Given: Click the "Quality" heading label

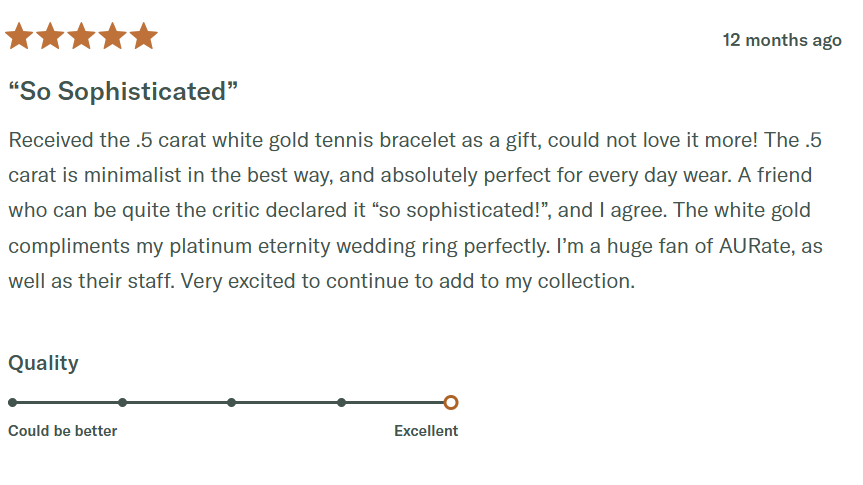Looking at the screenshot, I should pos(43,363).
